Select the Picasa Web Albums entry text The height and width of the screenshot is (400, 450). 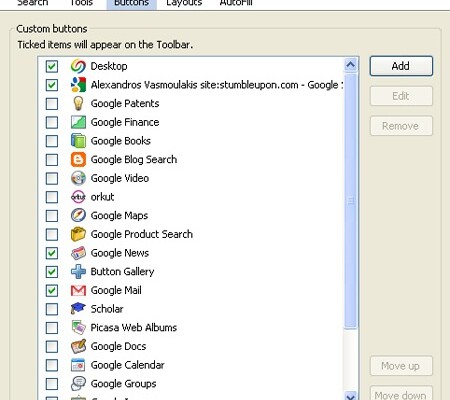(x=134, y=328)
